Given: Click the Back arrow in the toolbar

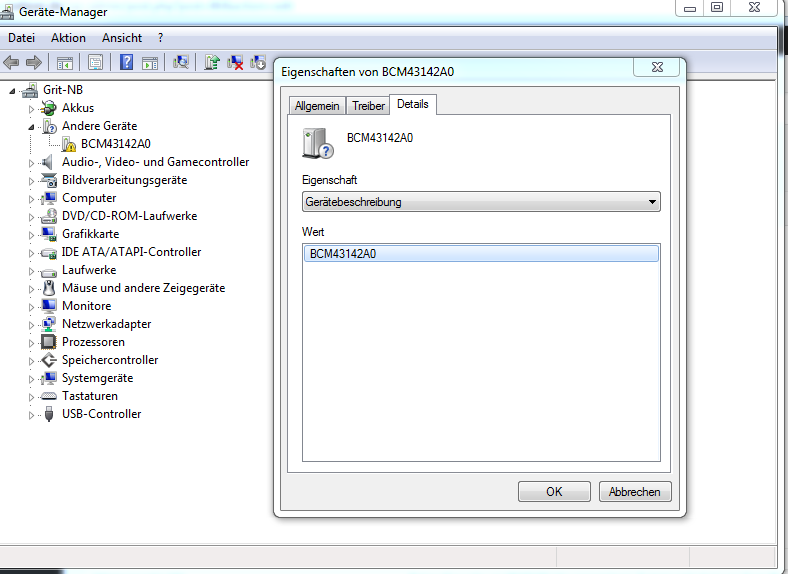Looking at the screenshot, I should pyautogui.click(x=11, y=63).
